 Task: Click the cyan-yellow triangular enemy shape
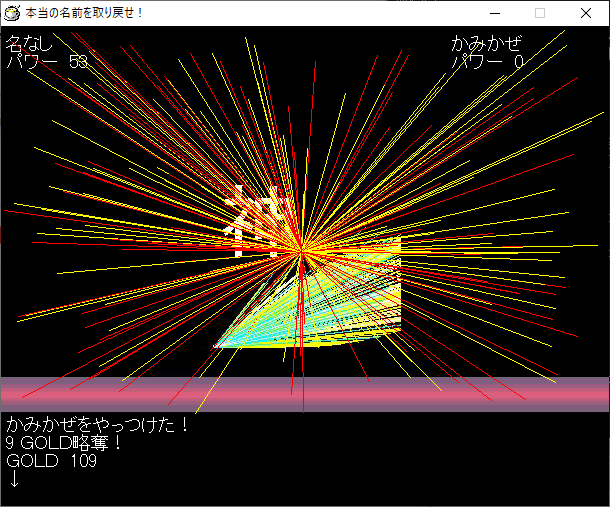coord(307,292)
